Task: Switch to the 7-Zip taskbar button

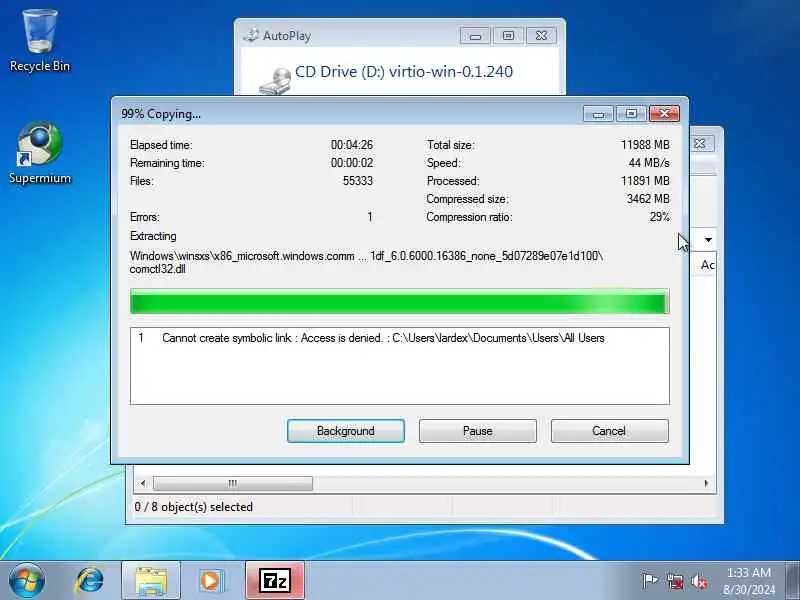Action: click(275, 581)
